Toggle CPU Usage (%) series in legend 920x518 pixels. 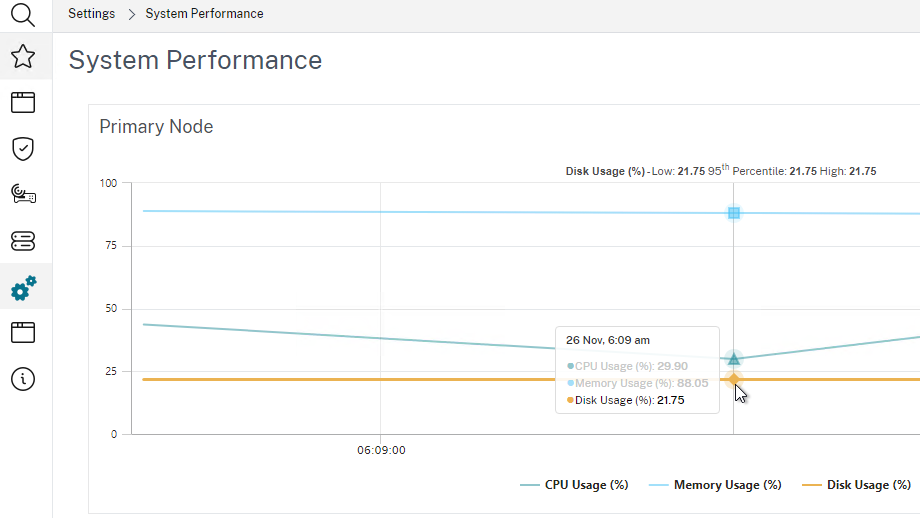(x=575, y=485)
